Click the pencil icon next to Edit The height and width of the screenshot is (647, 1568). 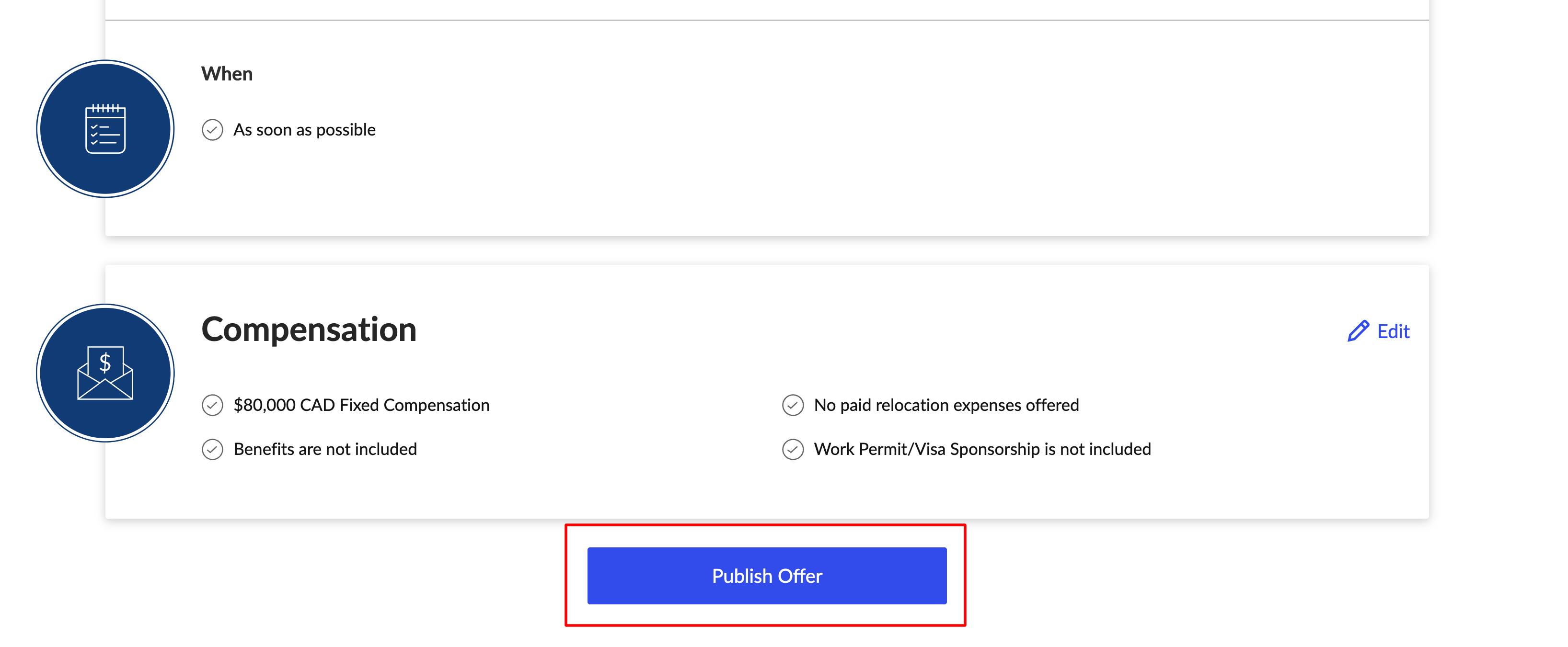point(1358,331)
